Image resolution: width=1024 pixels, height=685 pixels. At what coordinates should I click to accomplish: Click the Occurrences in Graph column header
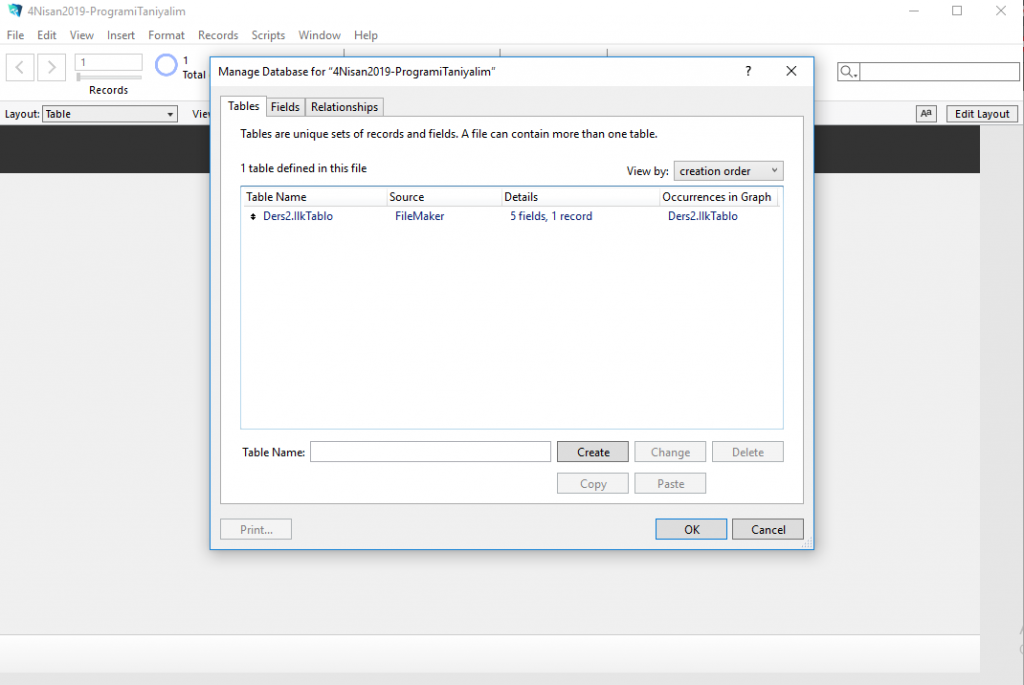click(x=718, y=197)
